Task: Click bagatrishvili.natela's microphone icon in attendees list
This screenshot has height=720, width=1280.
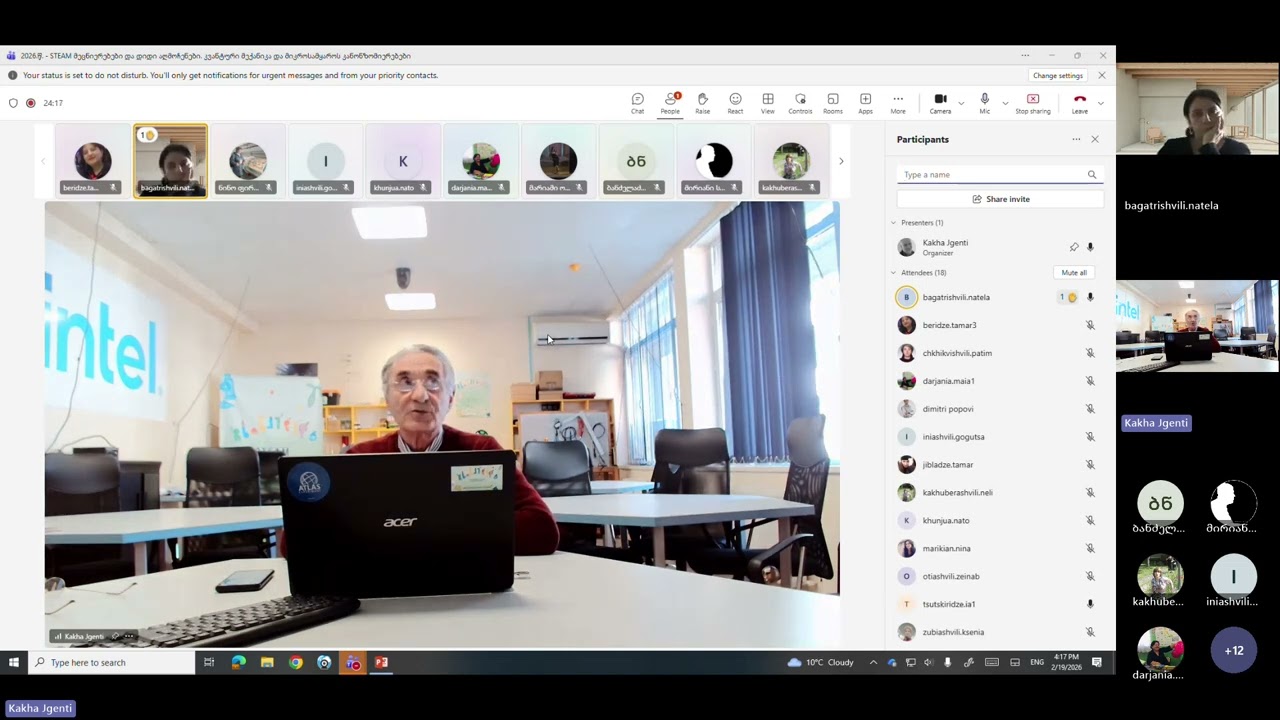Action: [x=1090, y=297]
